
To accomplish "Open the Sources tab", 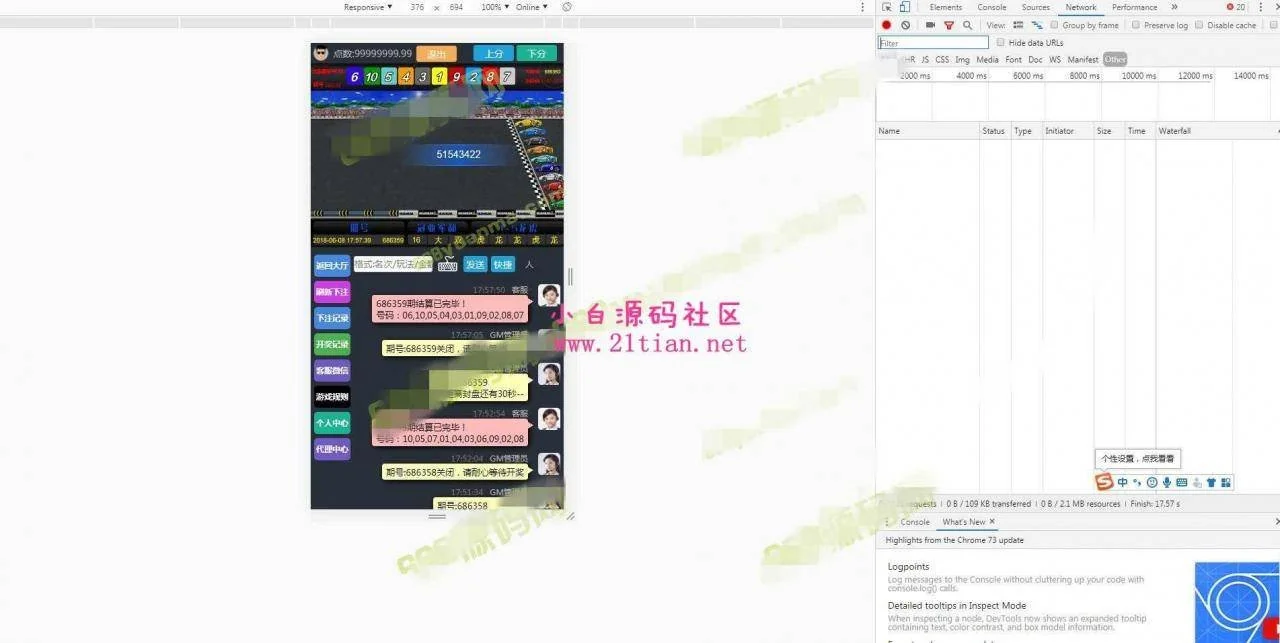I will 1035,7.
